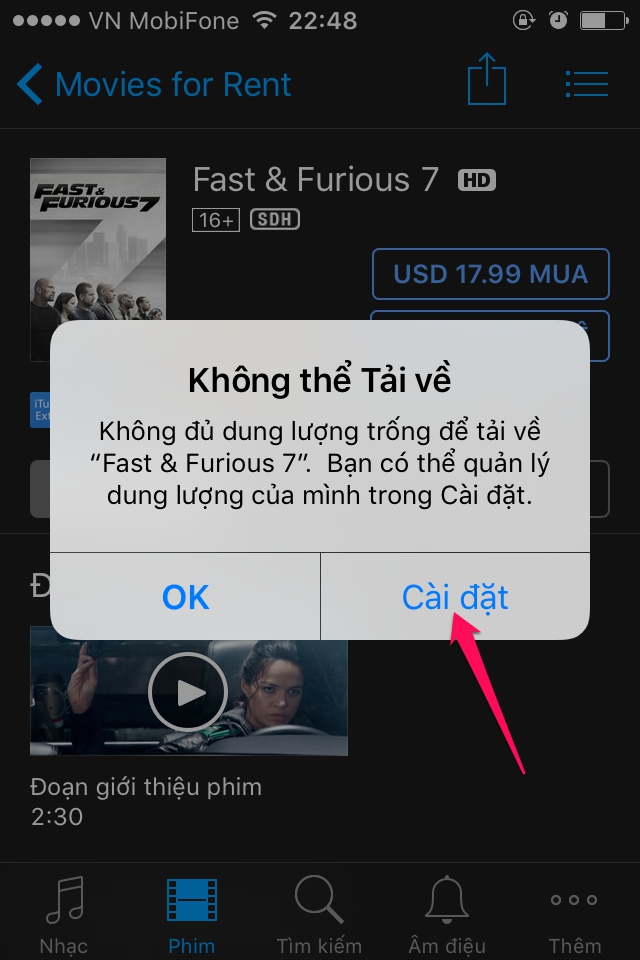Open the list menu icon

[587, 84]
